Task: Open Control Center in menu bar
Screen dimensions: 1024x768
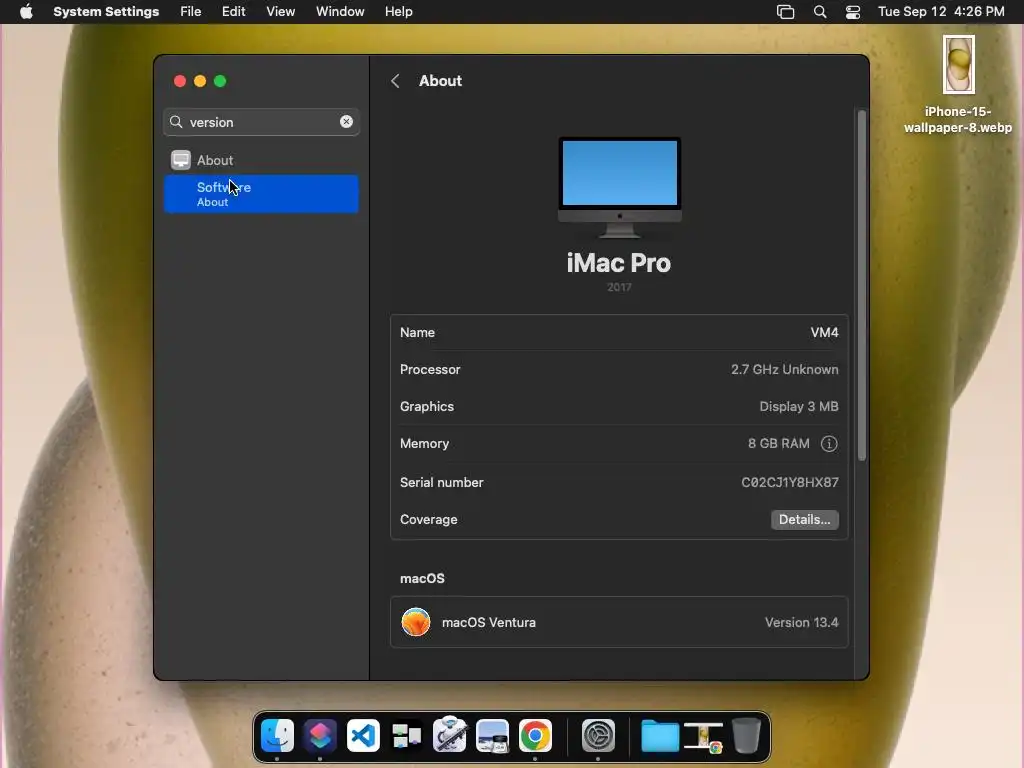Action: 852,12
